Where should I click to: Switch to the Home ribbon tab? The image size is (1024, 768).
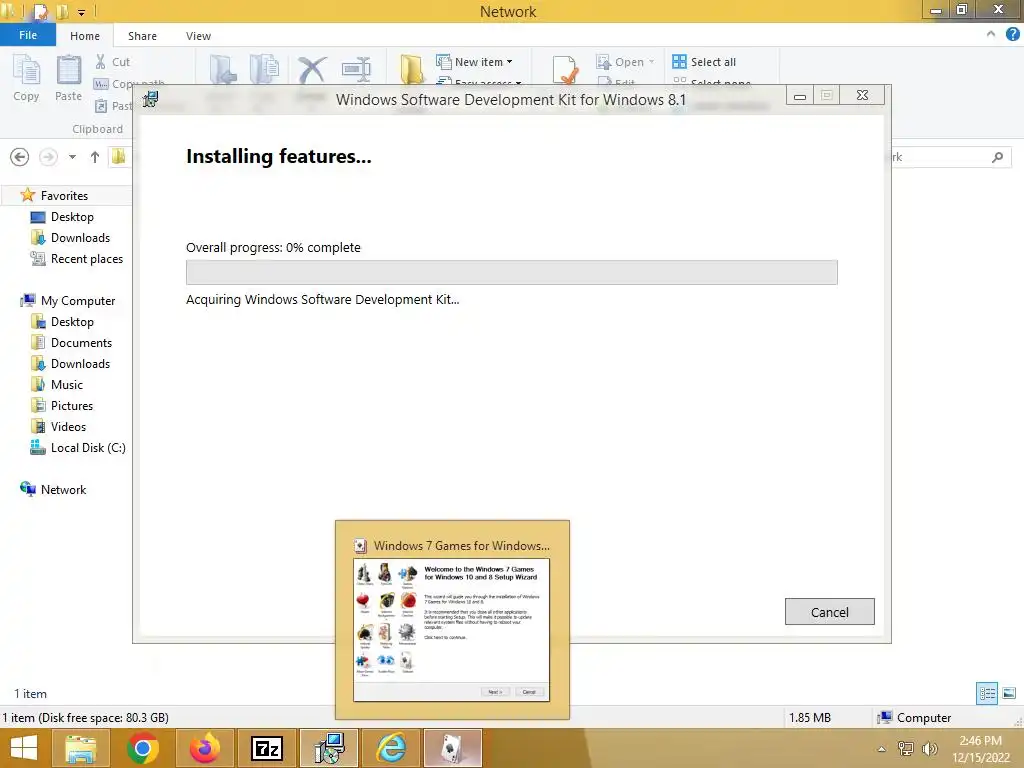click(x=85, y=36)
